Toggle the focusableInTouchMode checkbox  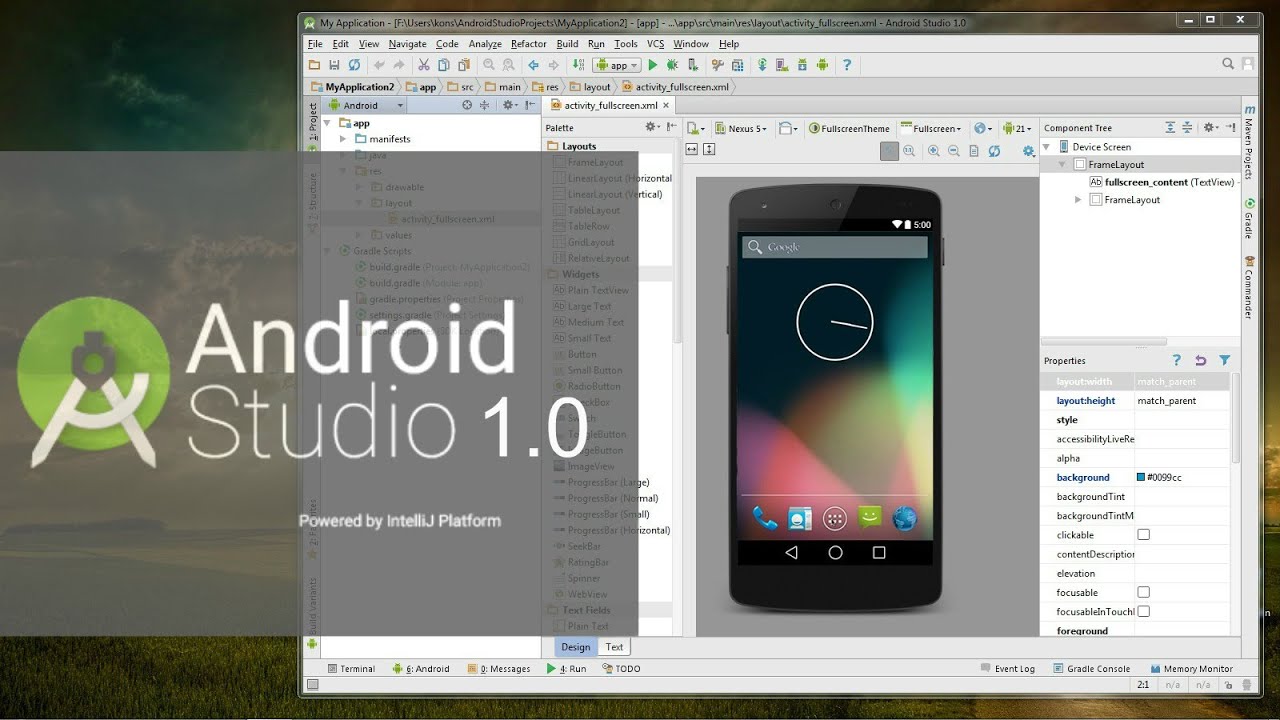coord(1143,612)
